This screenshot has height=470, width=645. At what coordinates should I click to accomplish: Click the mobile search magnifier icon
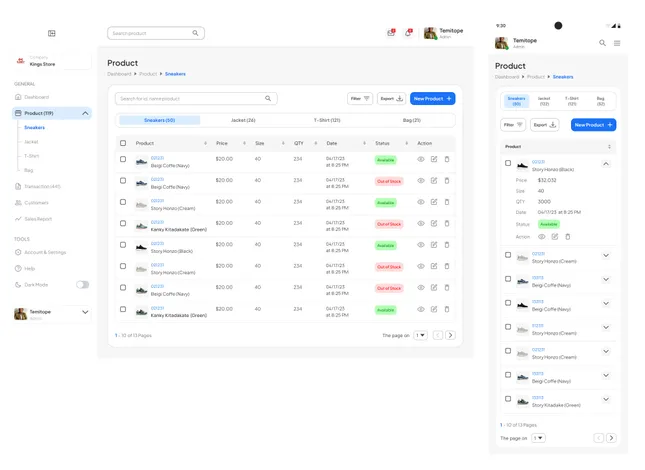coord(602,43)
